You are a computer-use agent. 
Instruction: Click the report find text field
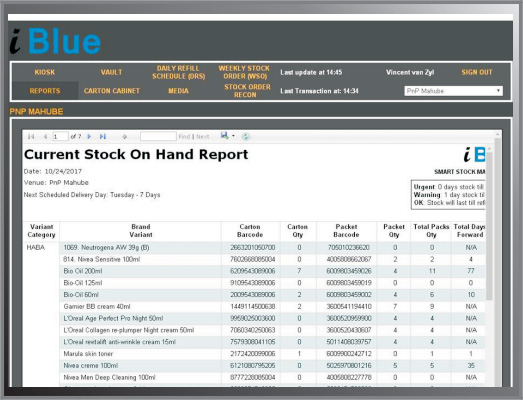[158, 136]
